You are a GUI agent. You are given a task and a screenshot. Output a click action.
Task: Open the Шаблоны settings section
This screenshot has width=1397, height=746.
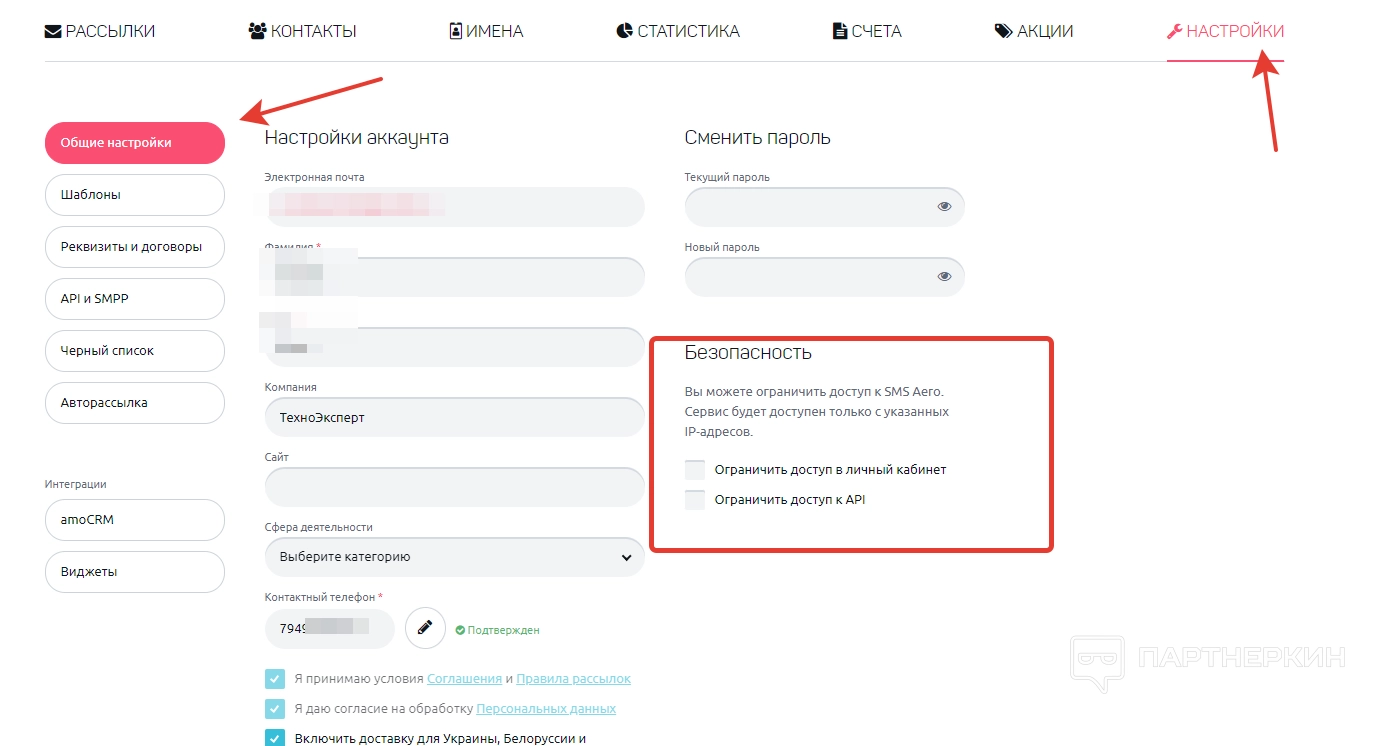coord(135,195)
